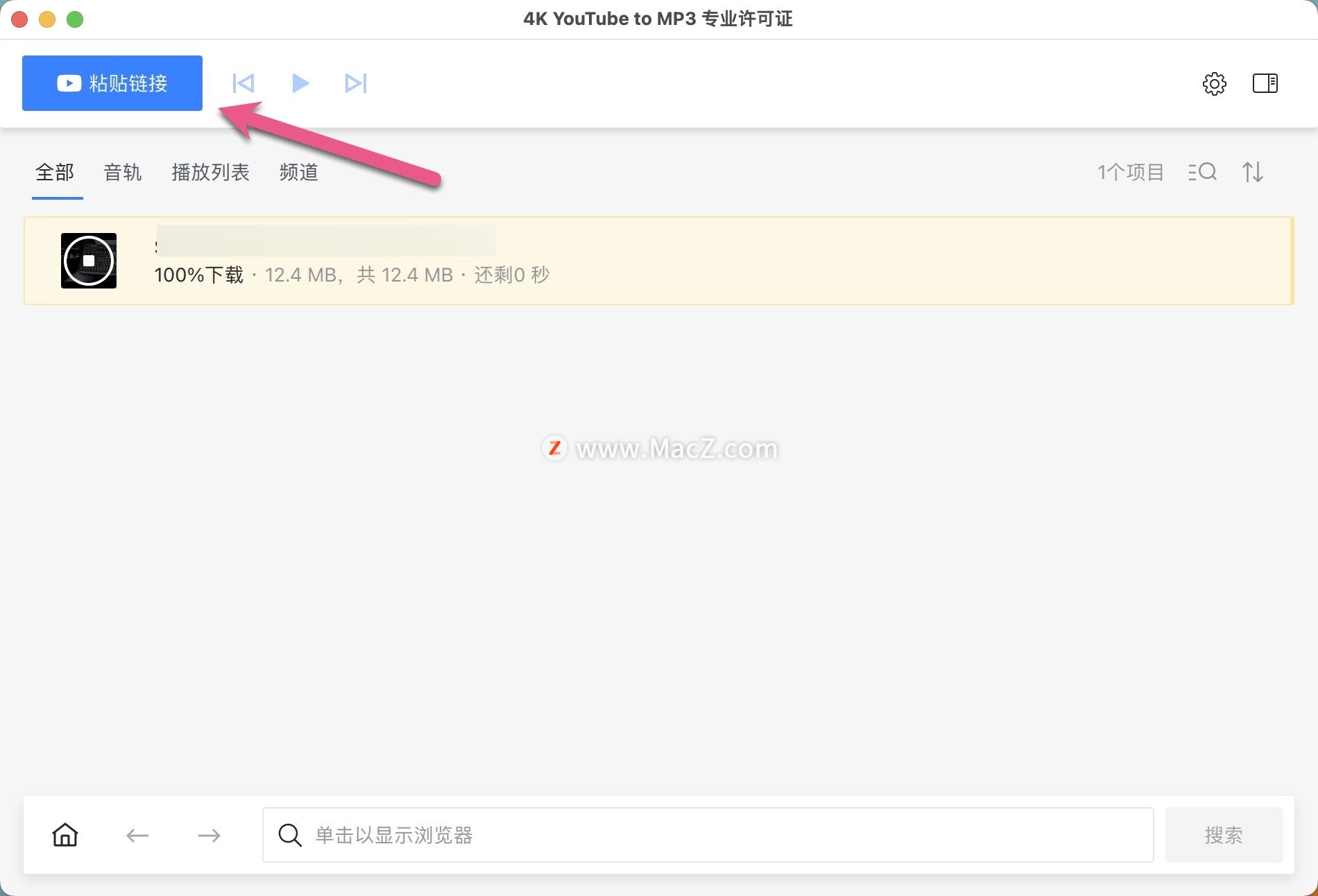Close the window with the red button
Image resolution: width=1318 pixels, height=896 pixels.
pyautogui.click(x=19, y=19)
